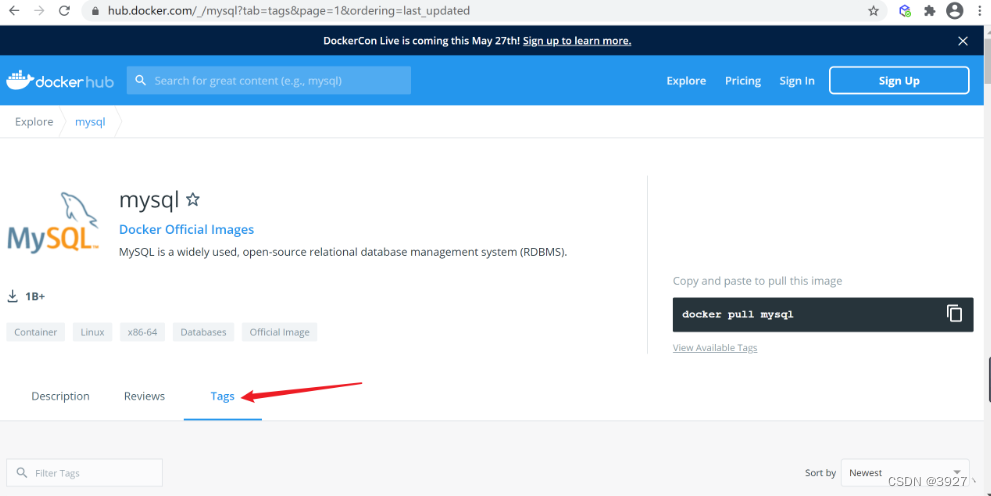
Task: Select the Tags tab
Action: pyautogui.click(x=222, y=396)
